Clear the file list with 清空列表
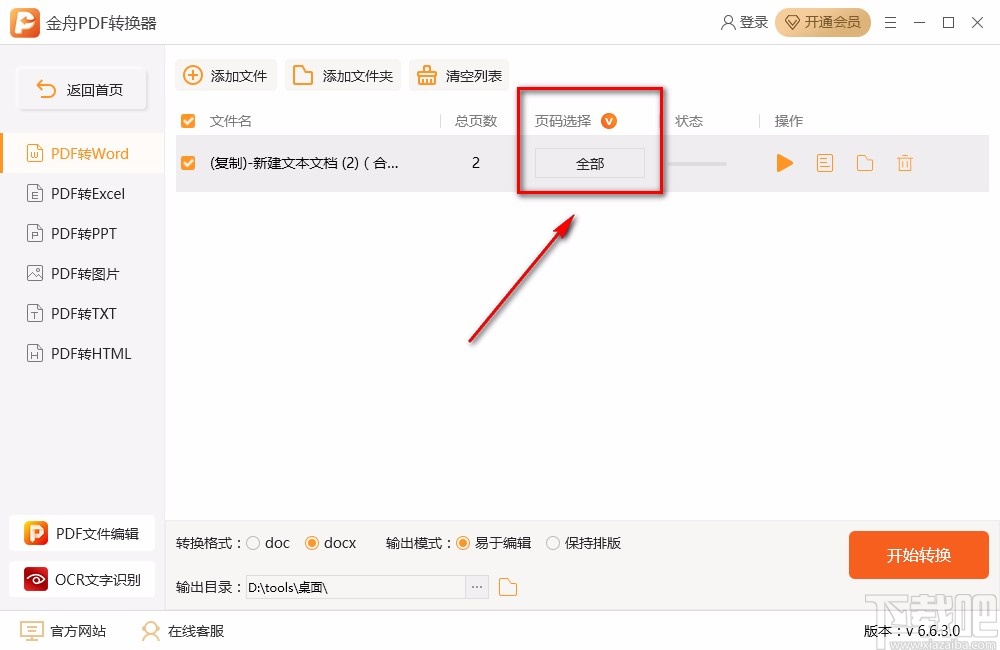This screenshot has width=1000, height=650. click(459, 74)
